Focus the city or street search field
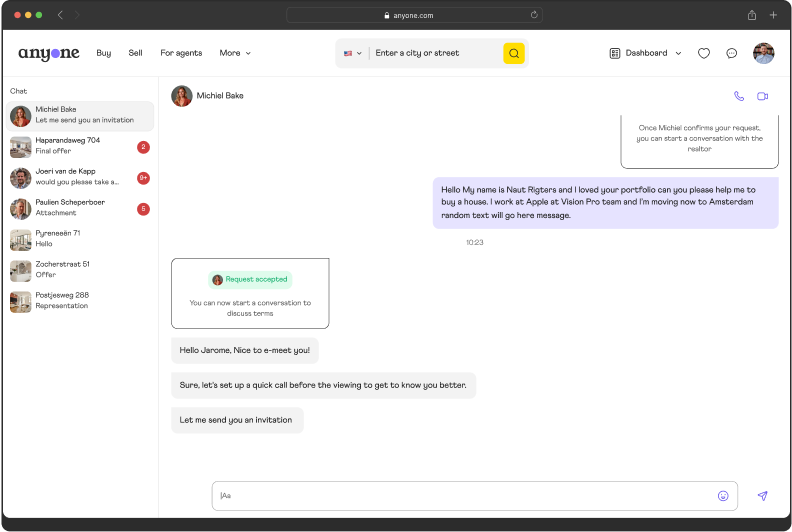792x532 pixels. click(435, 53)
